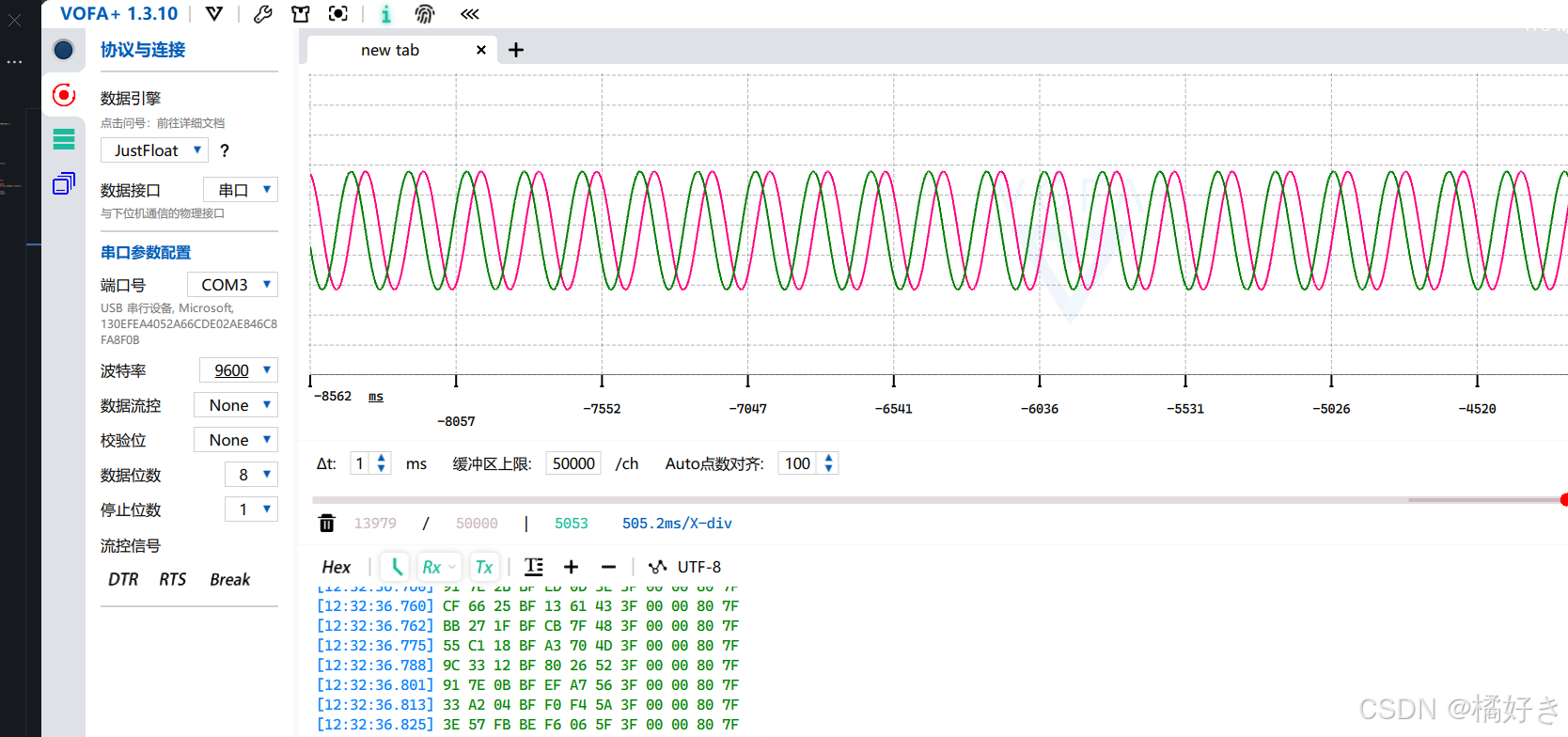Click the buffer limit 50000 field

[x=573, y=463]
